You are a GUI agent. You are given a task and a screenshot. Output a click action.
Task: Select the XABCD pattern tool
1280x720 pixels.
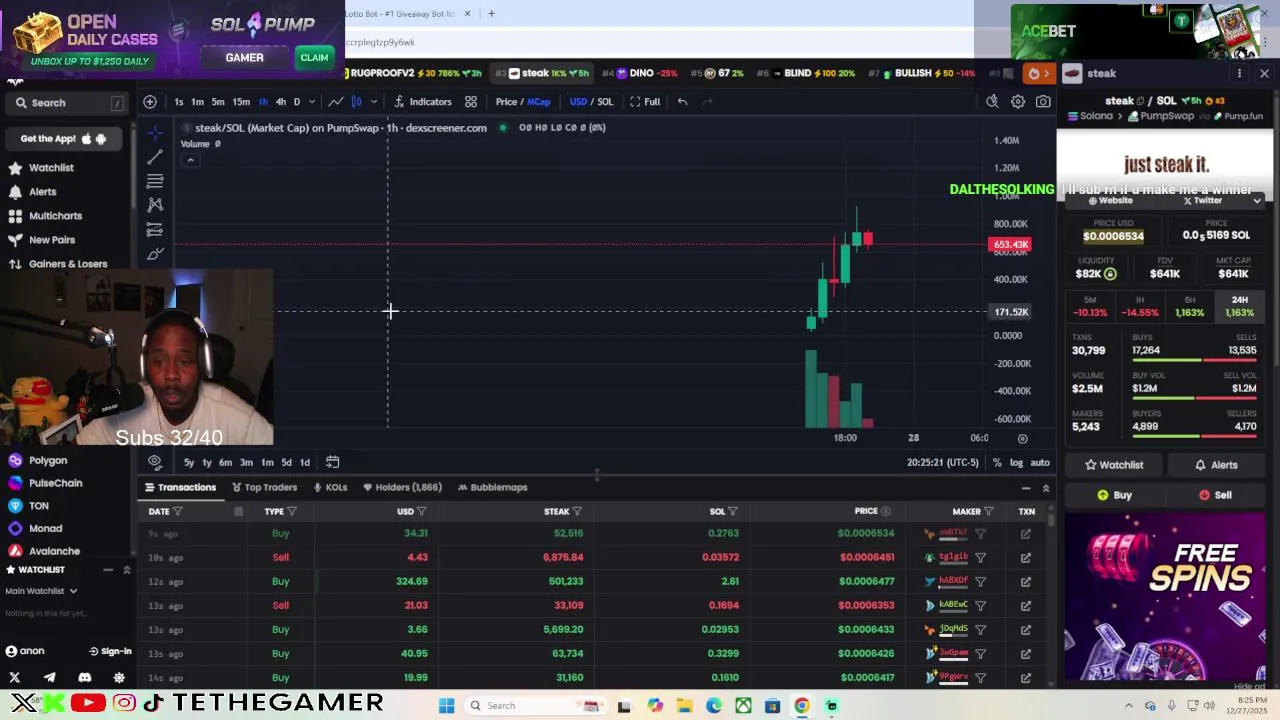(155, 205)
